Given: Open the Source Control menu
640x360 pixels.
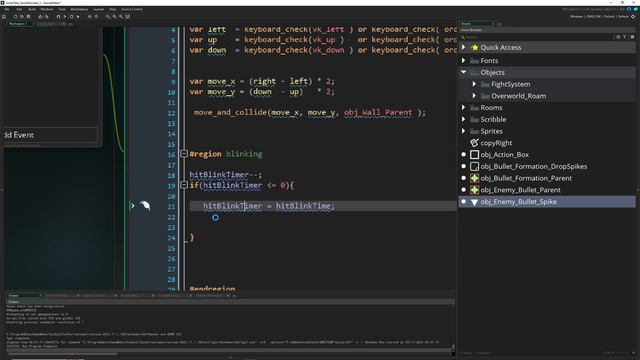Looking at the screenshot, I should pos(132,9).
